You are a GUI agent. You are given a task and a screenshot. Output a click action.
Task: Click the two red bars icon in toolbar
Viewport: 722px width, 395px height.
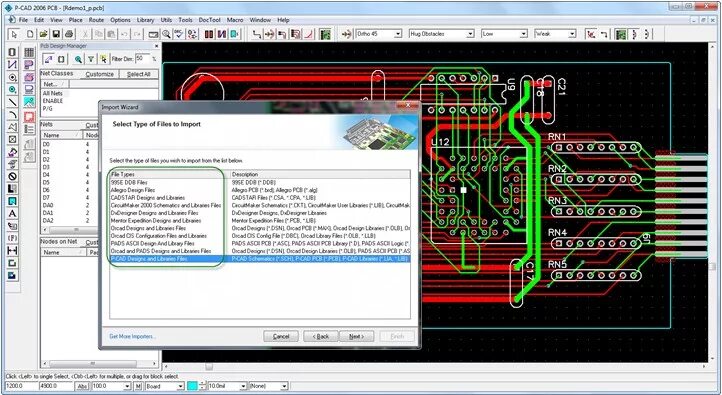(x=209, y=34)
